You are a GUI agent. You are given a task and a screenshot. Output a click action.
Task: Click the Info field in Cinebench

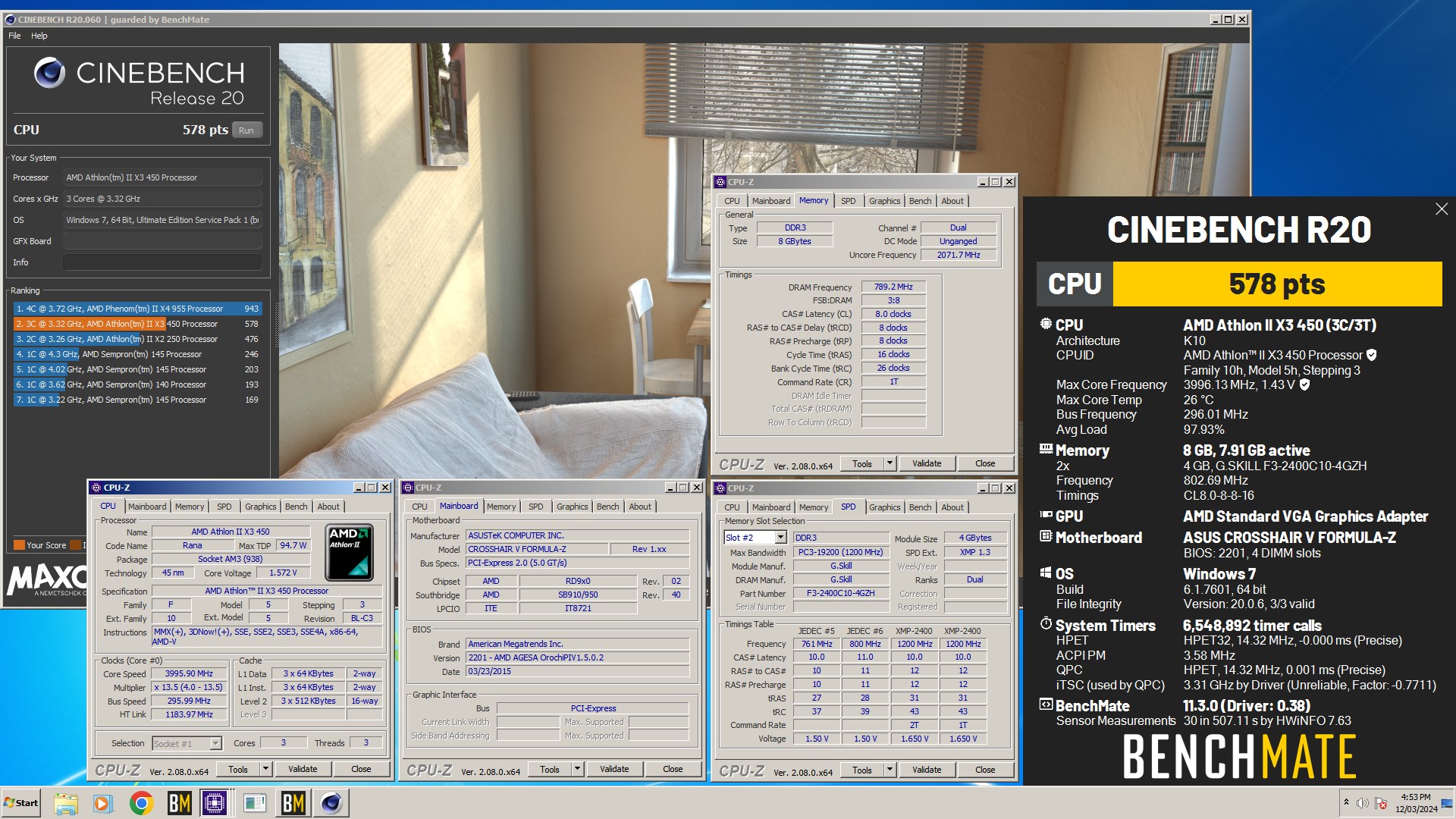[x=162, y=262]
